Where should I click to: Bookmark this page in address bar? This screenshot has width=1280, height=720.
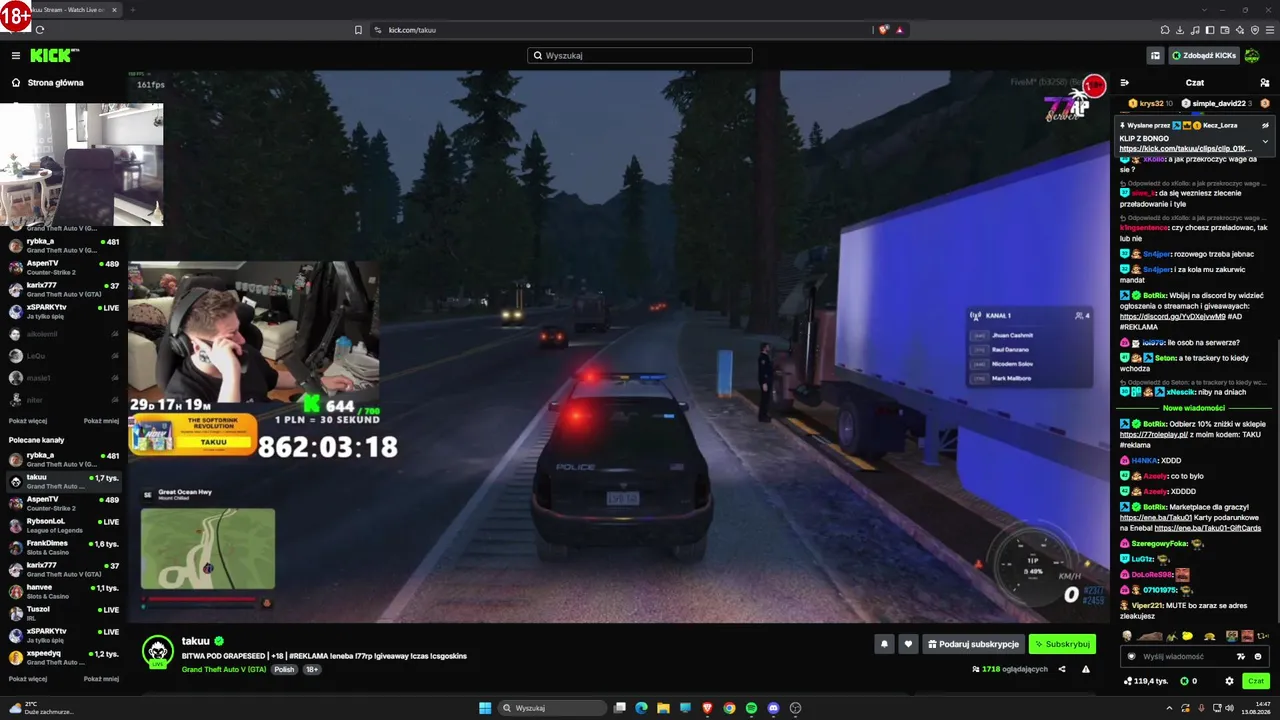click(x=358, y=30)
